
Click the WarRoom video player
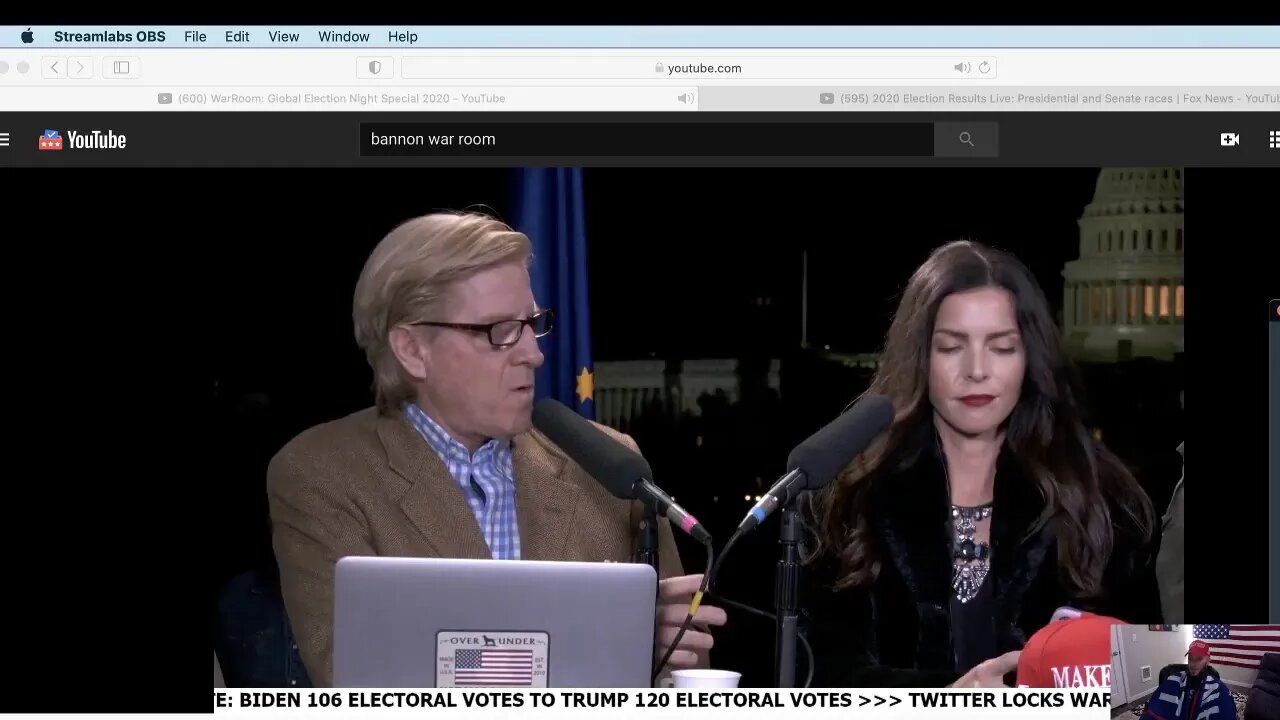698,428
